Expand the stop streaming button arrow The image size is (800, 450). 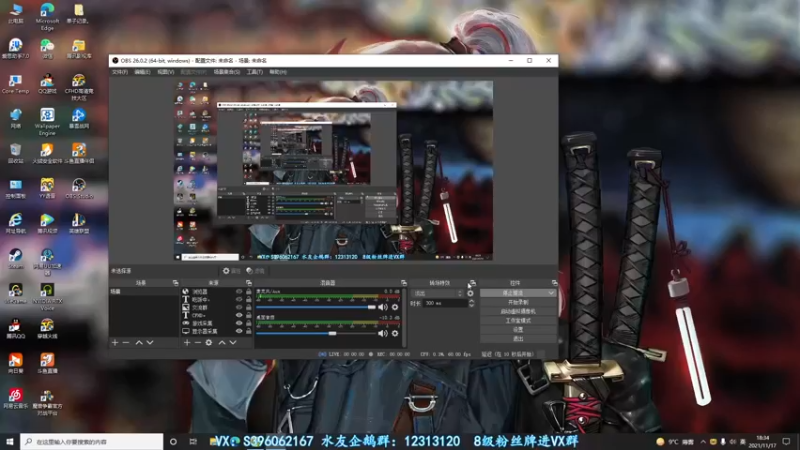[551, 293]
